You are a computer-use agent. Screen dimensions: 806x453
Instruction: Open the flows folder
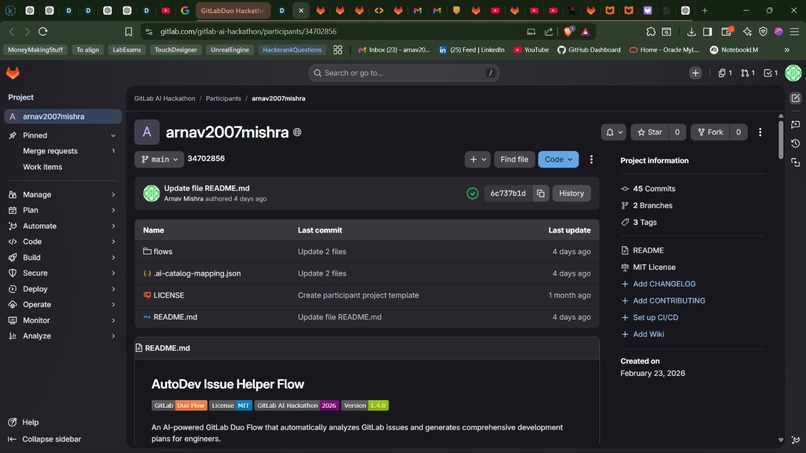162,251
